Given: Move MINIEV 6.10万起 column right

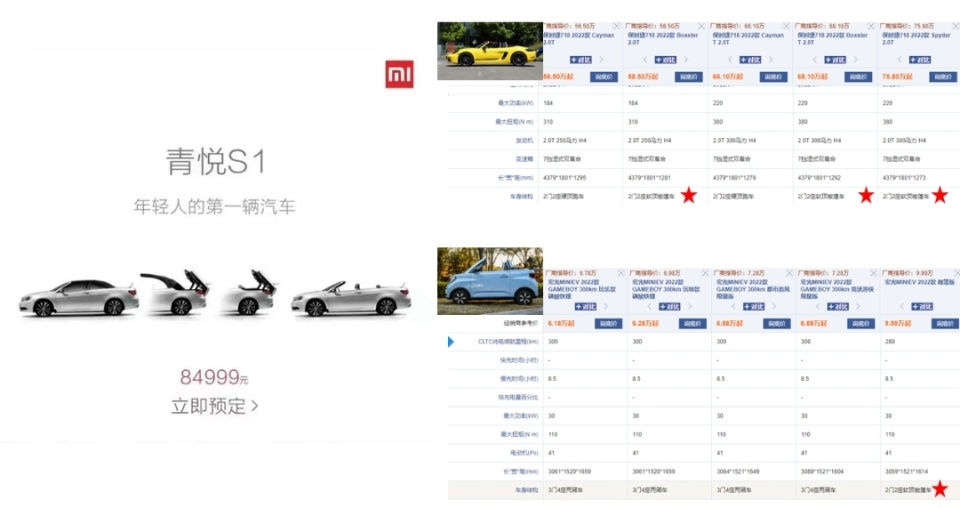Looking at the screenshot, I should [606, 306].
